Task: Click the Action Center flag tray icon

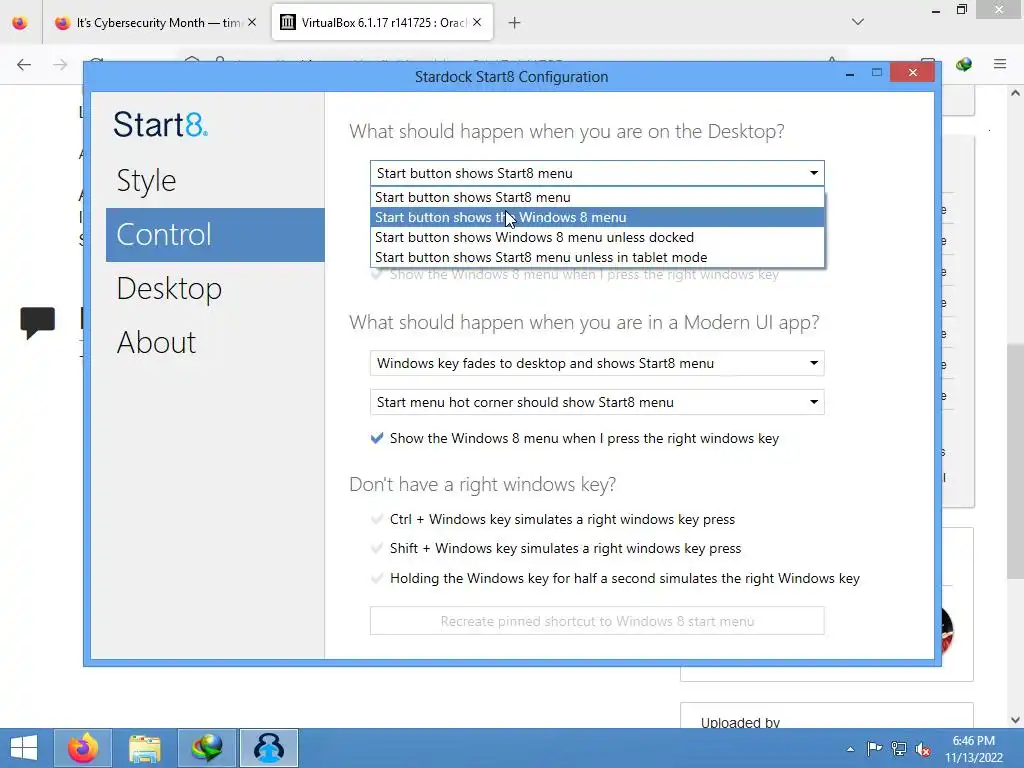Action: click(874, 749)
